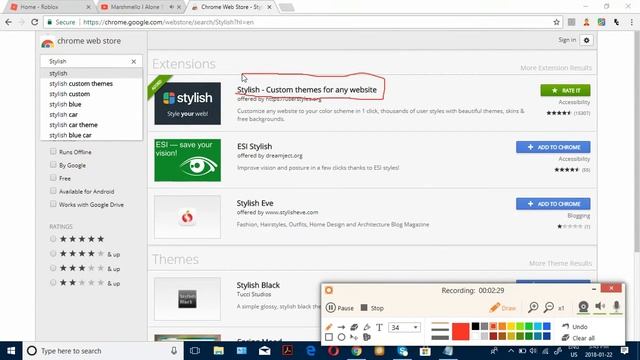The height and width of the screenshot is (360, 640).
Task: Open the Windows Start menu
Action: tap(11, 351)
